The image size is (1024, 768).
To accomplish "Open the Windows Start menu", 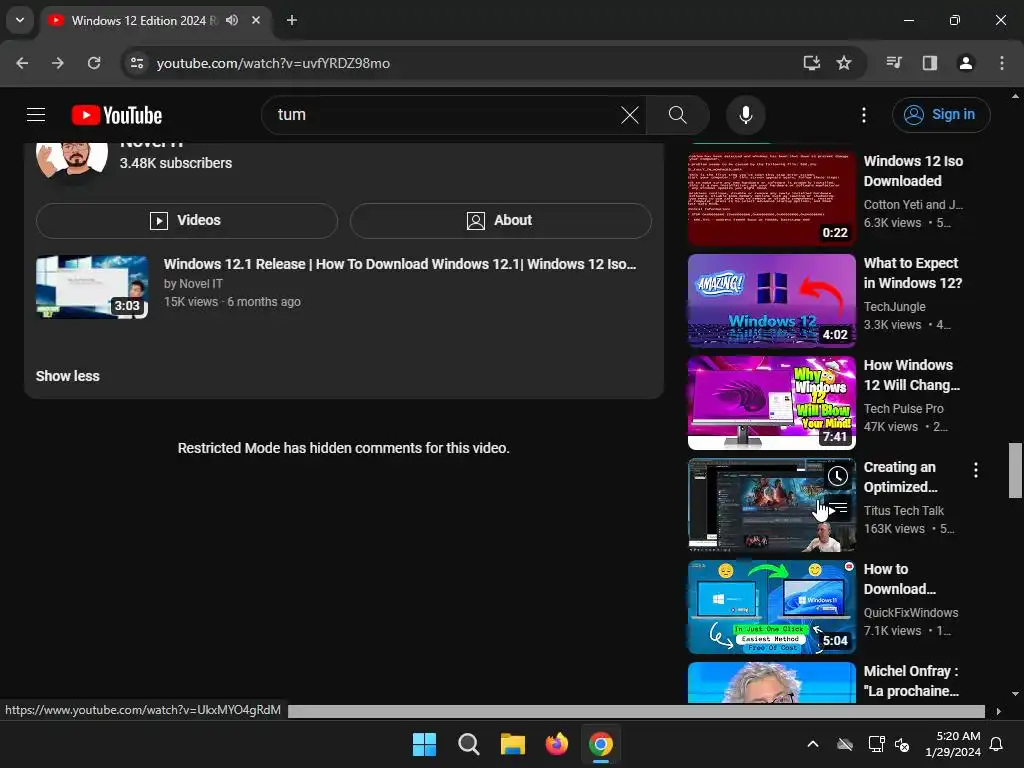I will pyautogui.click(x=424, y=744).
